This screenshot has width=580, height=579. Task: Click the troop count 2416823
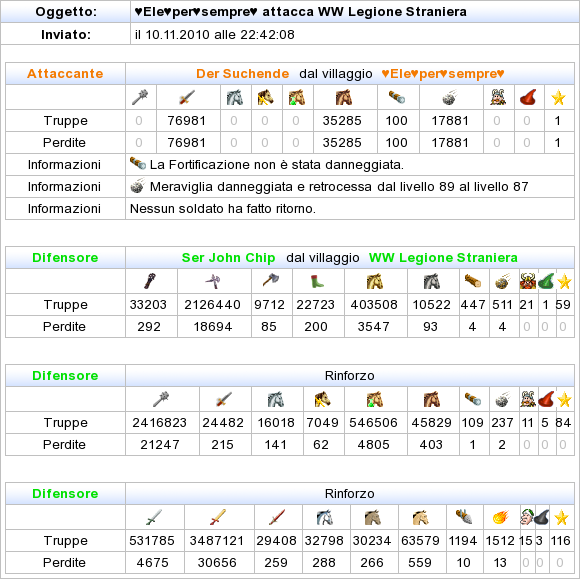[x=159, y=423]
